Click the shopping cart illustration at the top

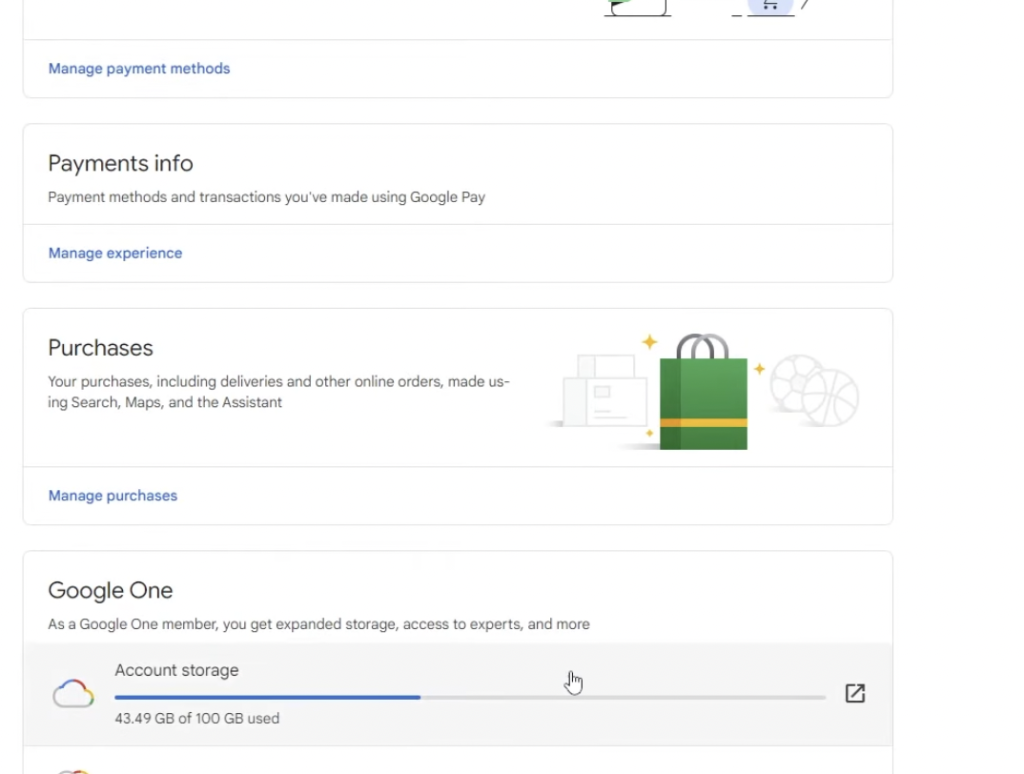click(x=769, y=6)
